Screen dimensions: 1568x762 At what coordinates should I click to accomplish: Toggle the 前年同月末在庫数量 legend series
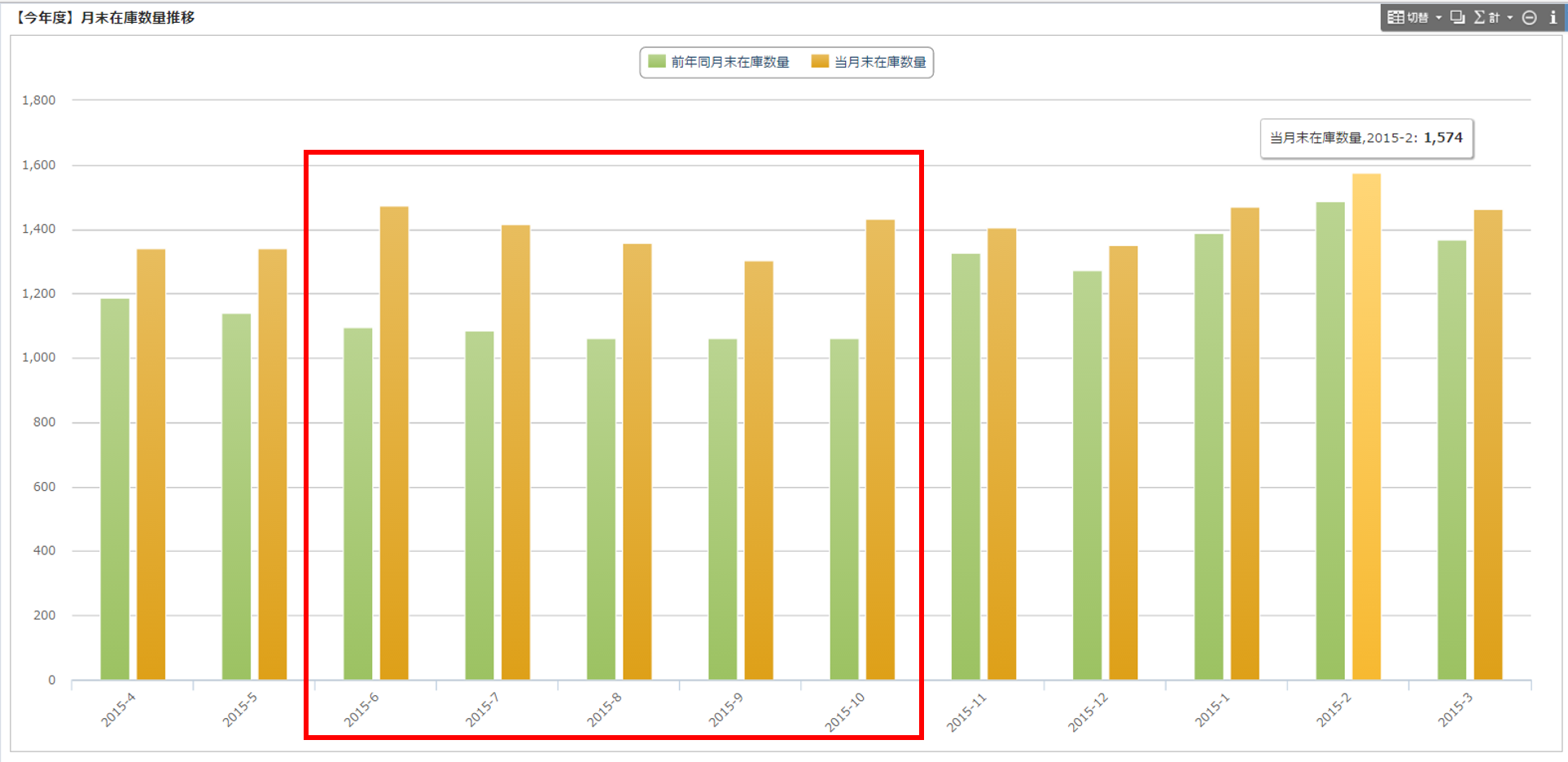pyautogui.click(x=719, y=62)
